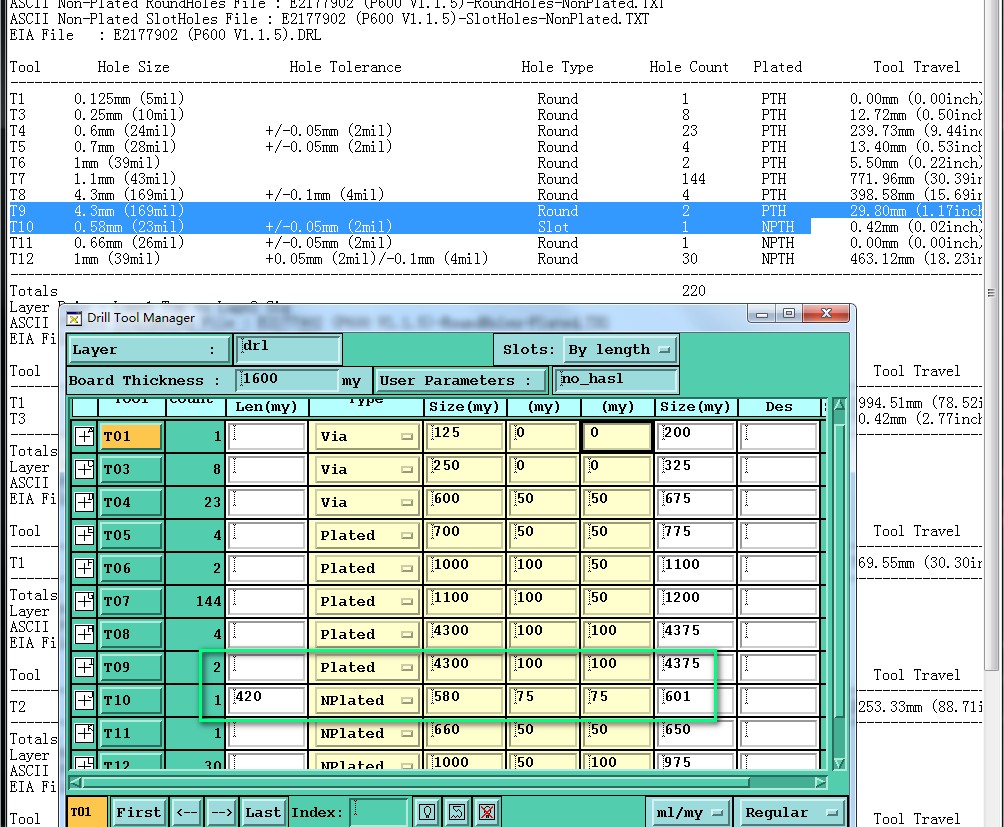
Task: Open the Regular mode dropdown
Action: point(790,812)
